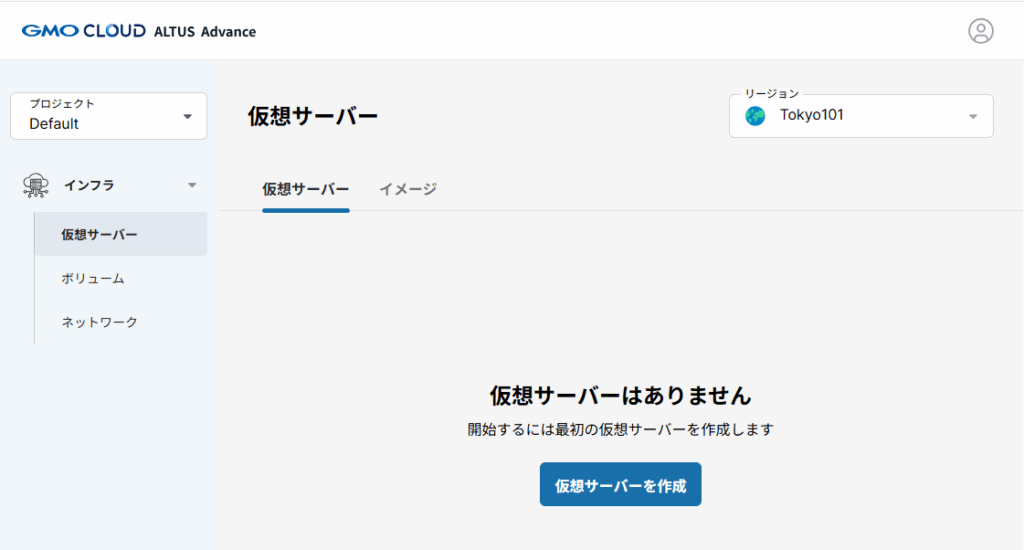Select 仮想サーバー in the sidebar
Image resolution: width=1024 pixels, height=550 pixels.
[99, 235]
